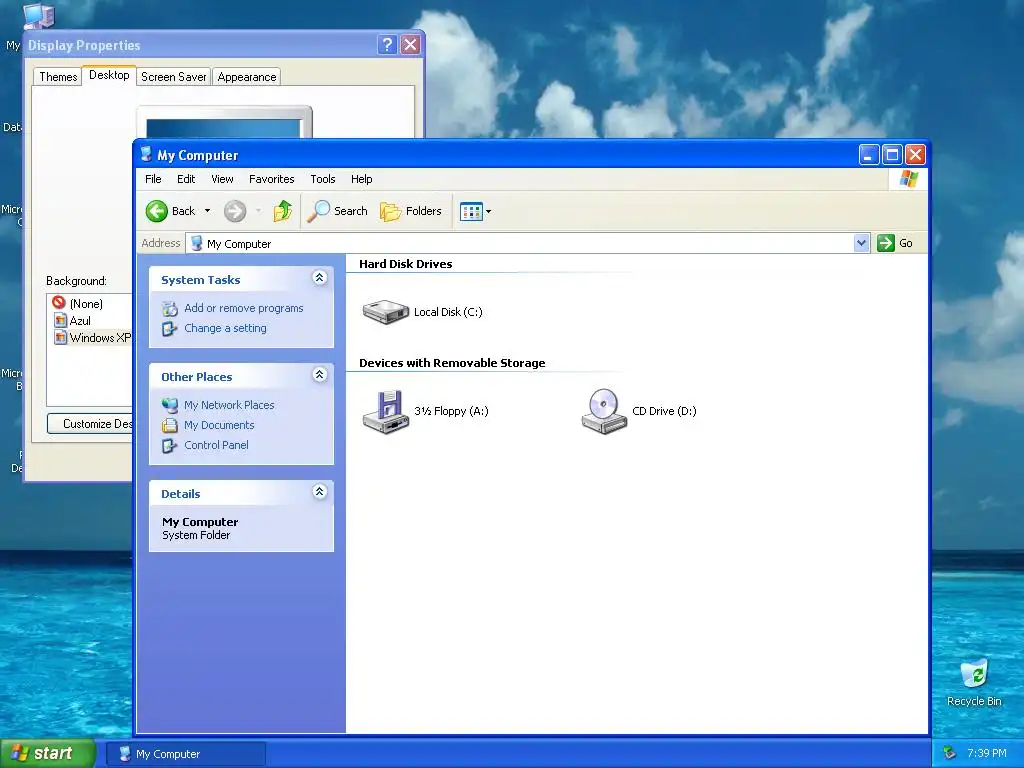Screen dimensions: 1024x768
Task: Click the My Computer title bar icon
Action: (x=146, y=154)
